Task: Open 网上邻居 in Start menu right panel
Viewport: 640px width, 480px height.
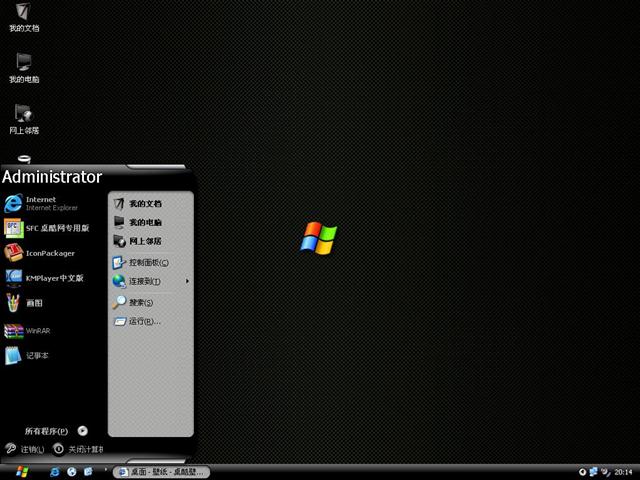Action: pyautogui.click(x=150, y=241)
